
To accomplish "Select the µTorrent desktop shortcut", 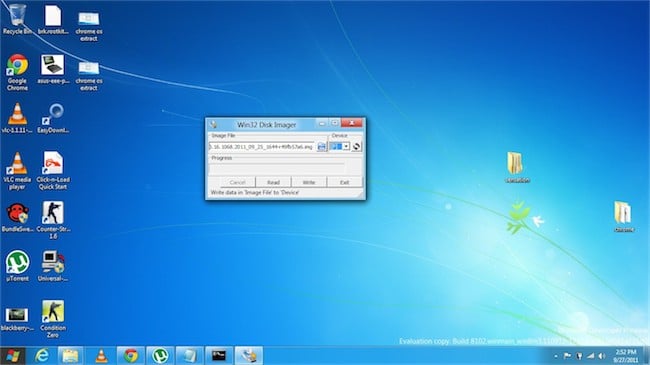I will (x=17, y=266).
